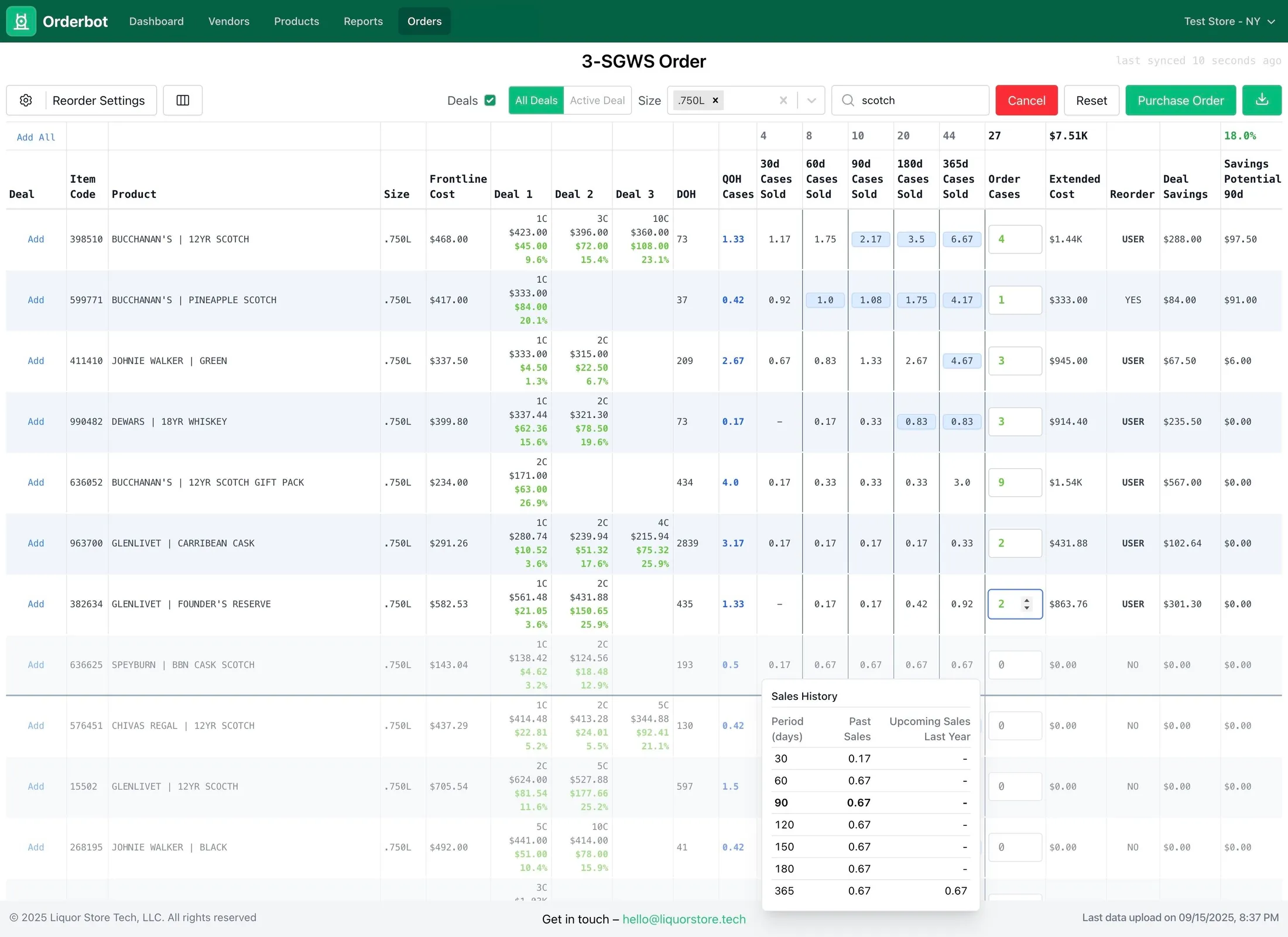The height and width of the screenshot is (937, 1288).
Task: Open the Reorder Settings panel
Action: pos(98,101)
